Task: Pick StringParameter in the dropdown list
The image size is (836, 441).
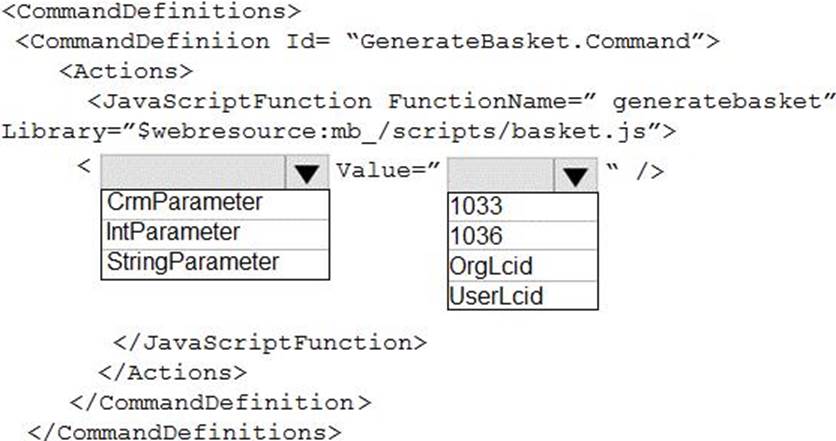Action: (192, 262)
